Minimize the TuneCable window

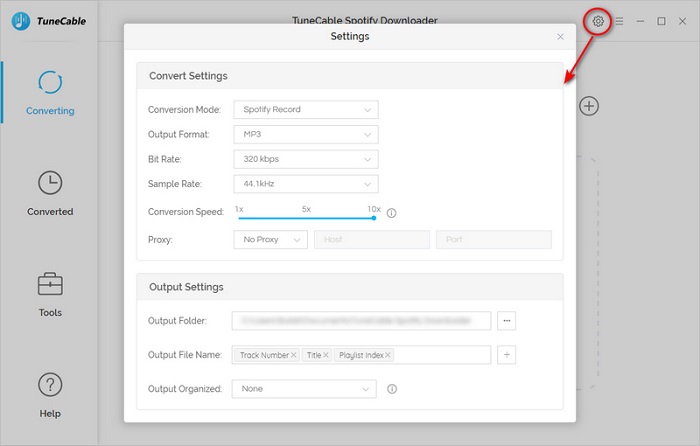click(x=640, y=21)
